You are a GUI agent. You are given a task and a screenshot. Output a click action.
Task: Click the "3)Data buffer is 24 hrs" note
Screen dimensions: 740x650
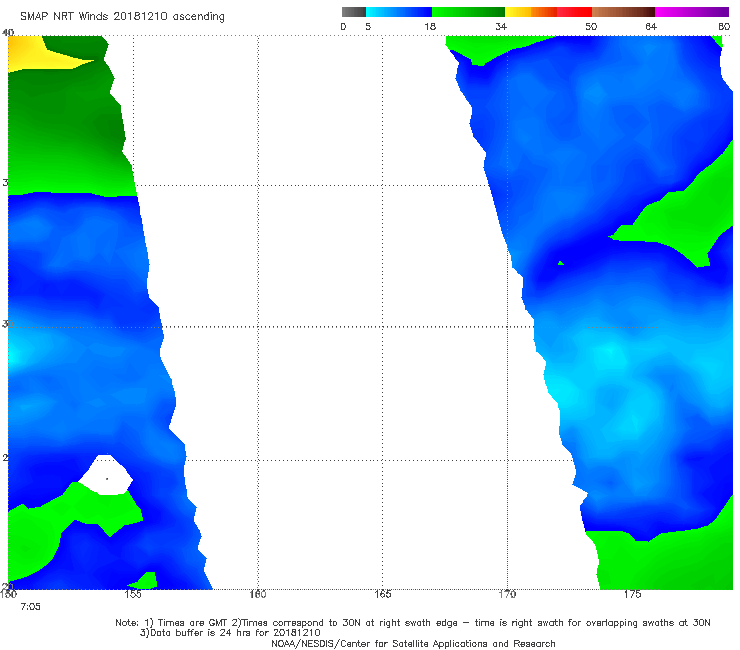[230, 633]
